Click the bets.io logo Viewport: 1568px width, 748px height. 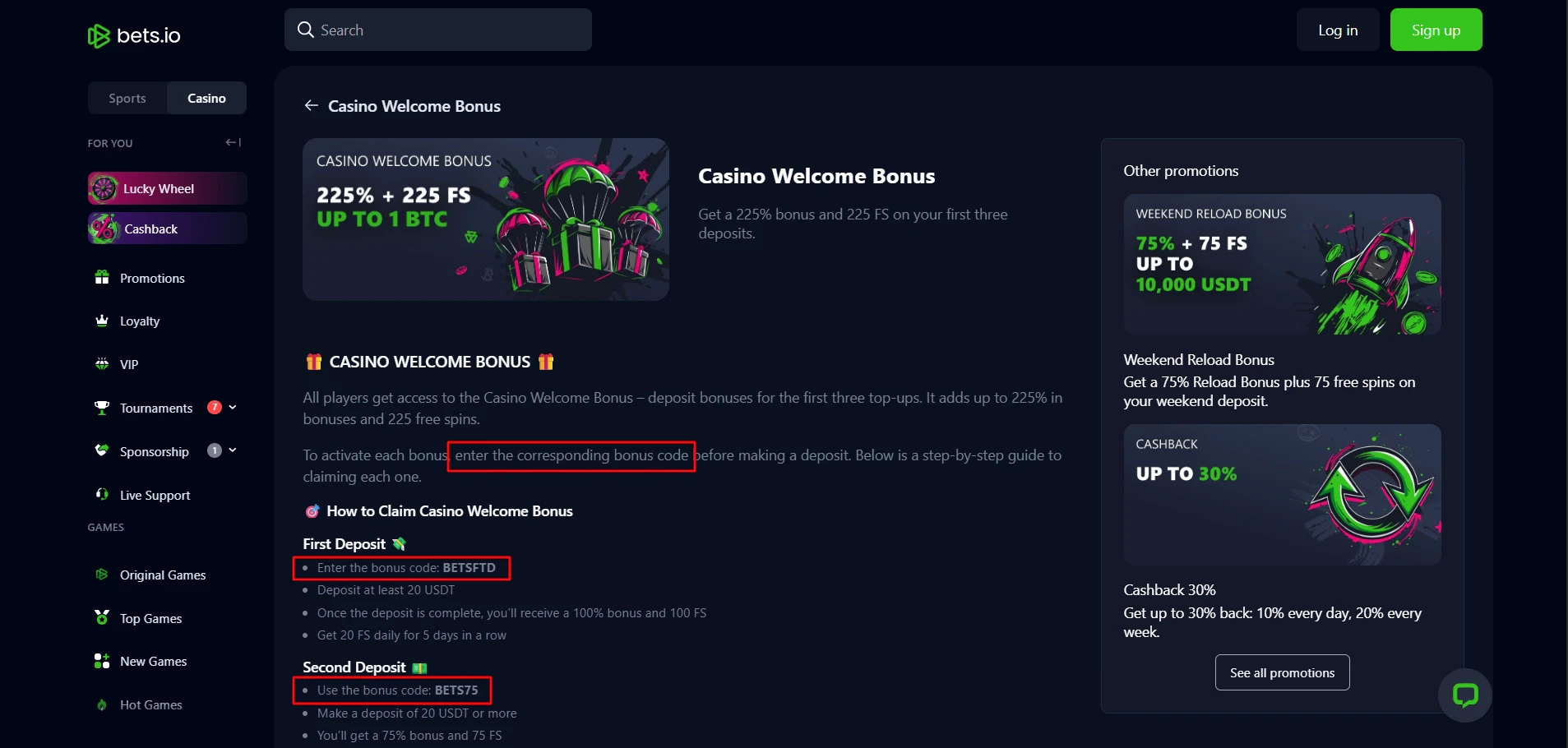point(132,35)
